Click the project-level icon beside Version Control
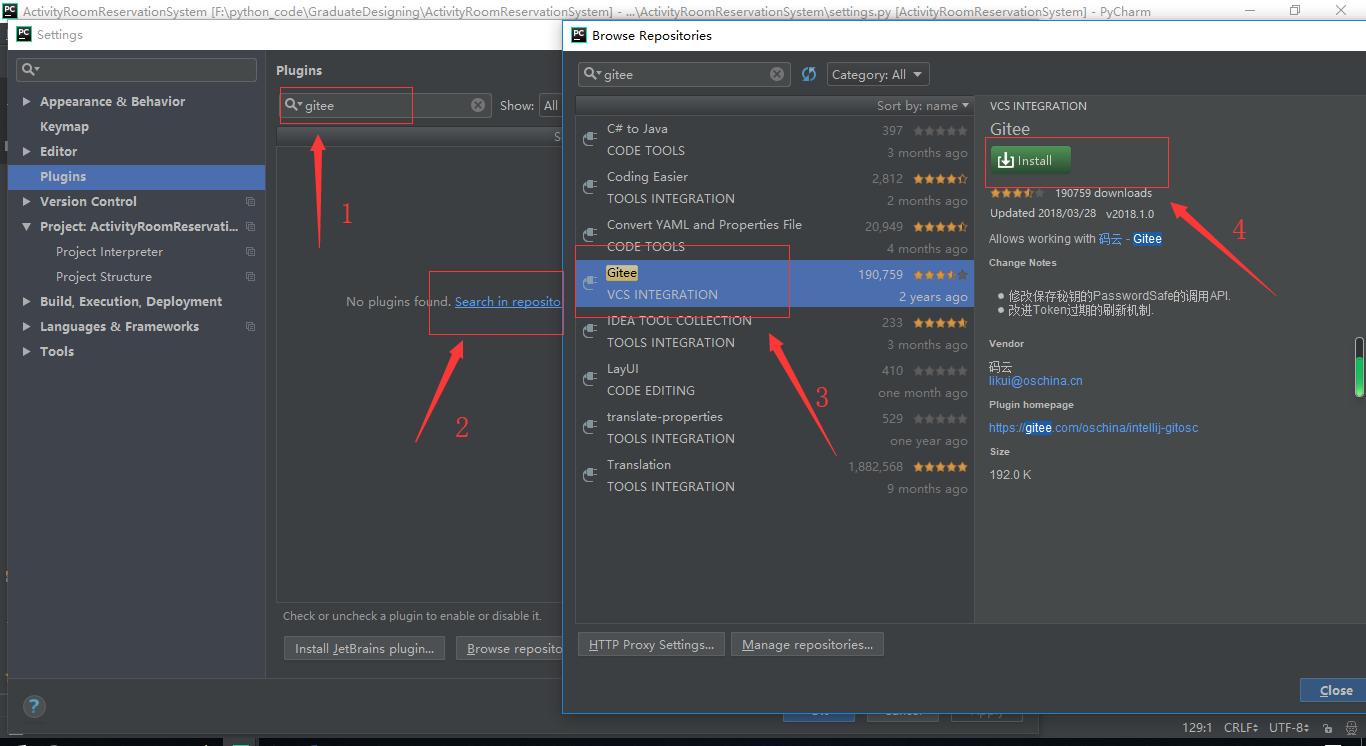 coord(250,201)
